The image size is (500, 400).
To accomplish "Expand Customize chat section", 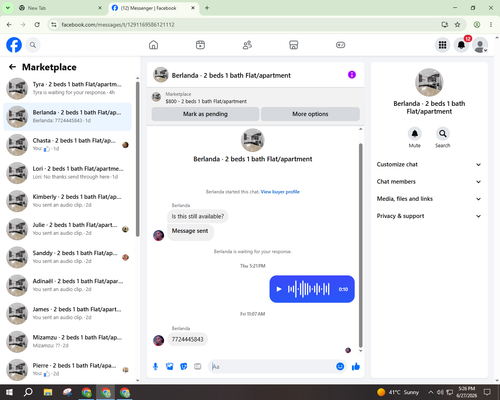I will click(x=429, y=164).
